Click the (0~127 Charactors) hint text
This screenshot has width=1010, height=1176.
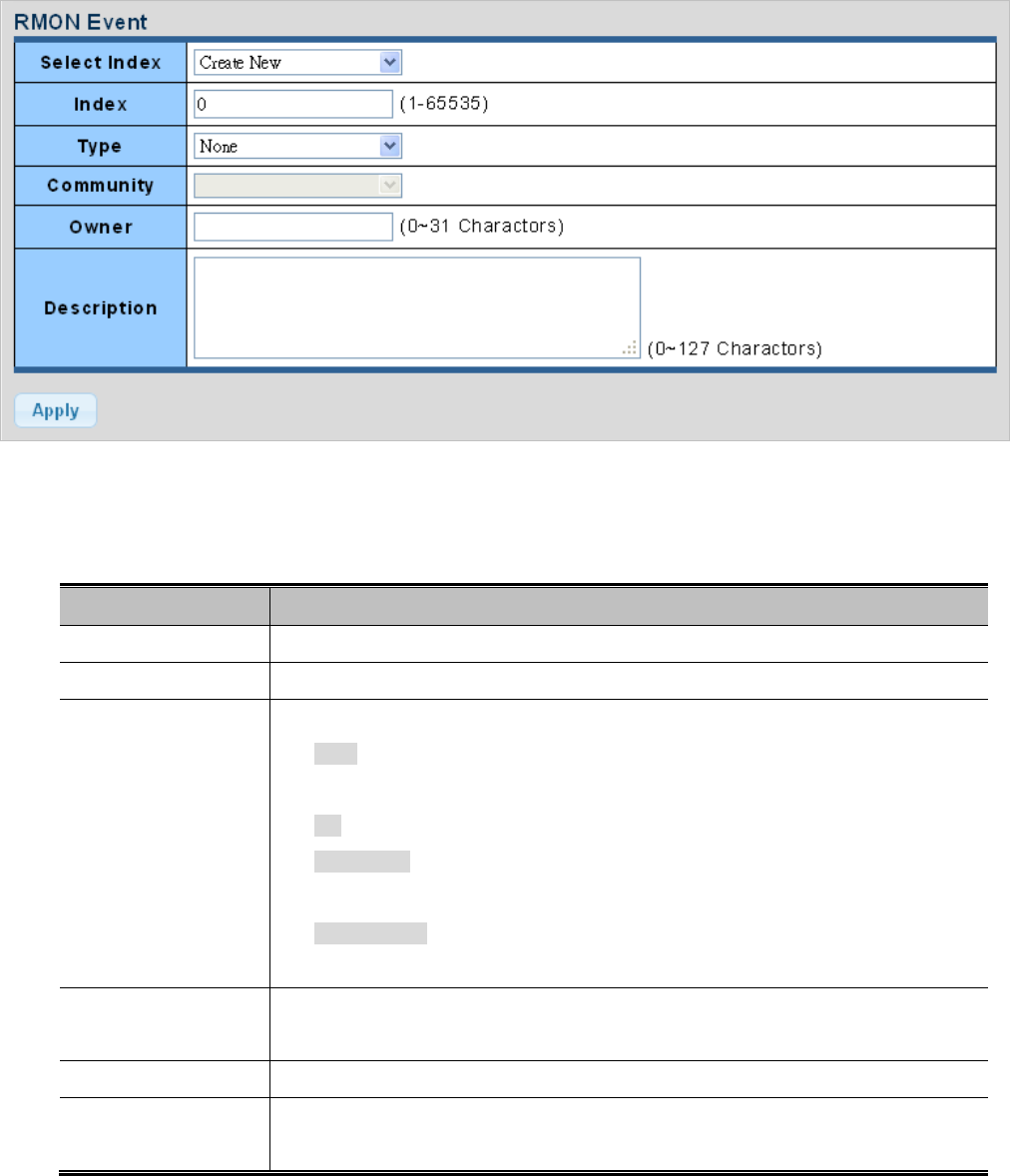click(x=735, y=348)
